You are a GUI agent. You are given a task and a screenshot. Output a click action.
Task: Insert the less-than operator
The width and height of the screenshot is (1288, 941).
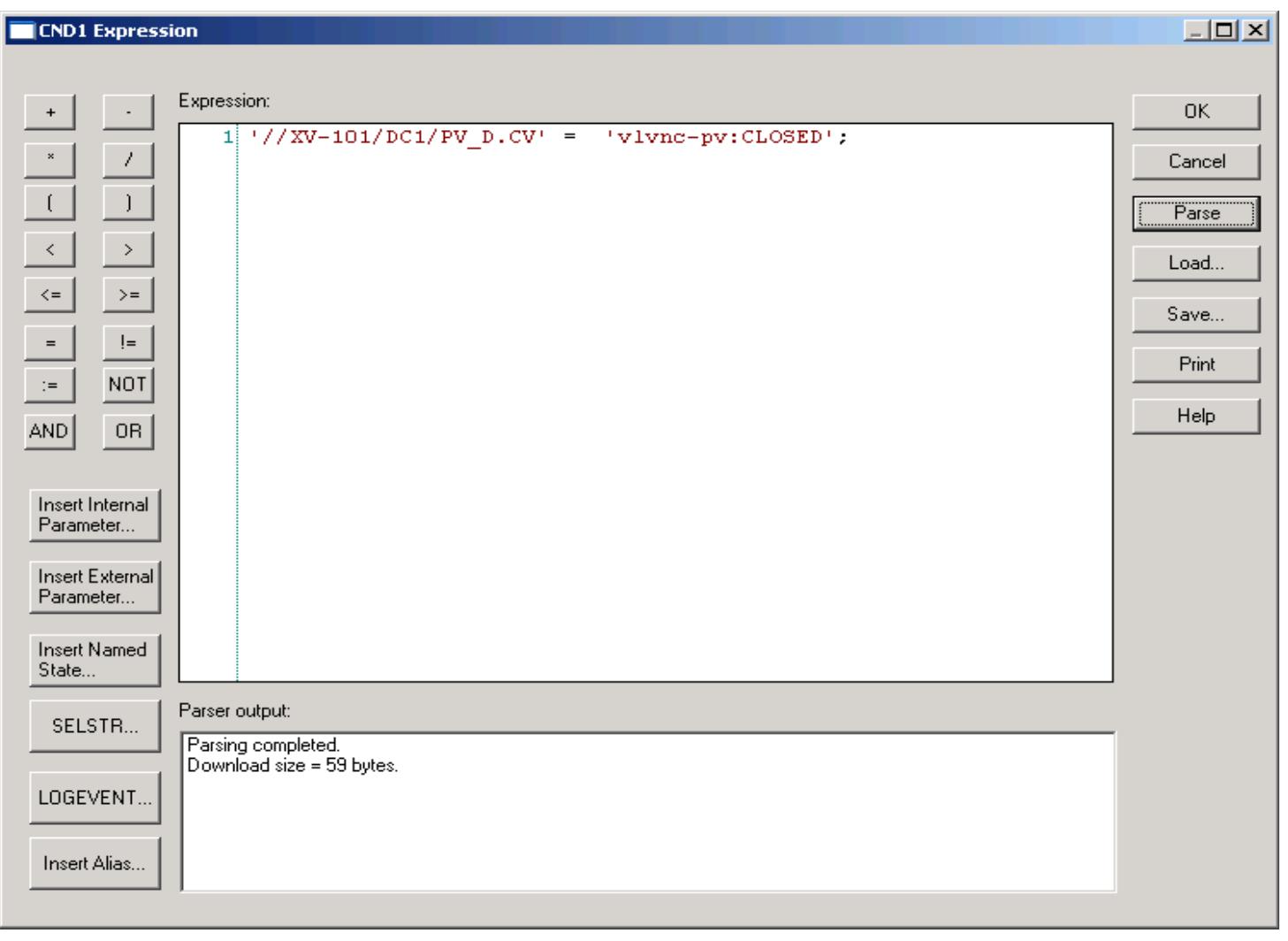pos(50,249)
